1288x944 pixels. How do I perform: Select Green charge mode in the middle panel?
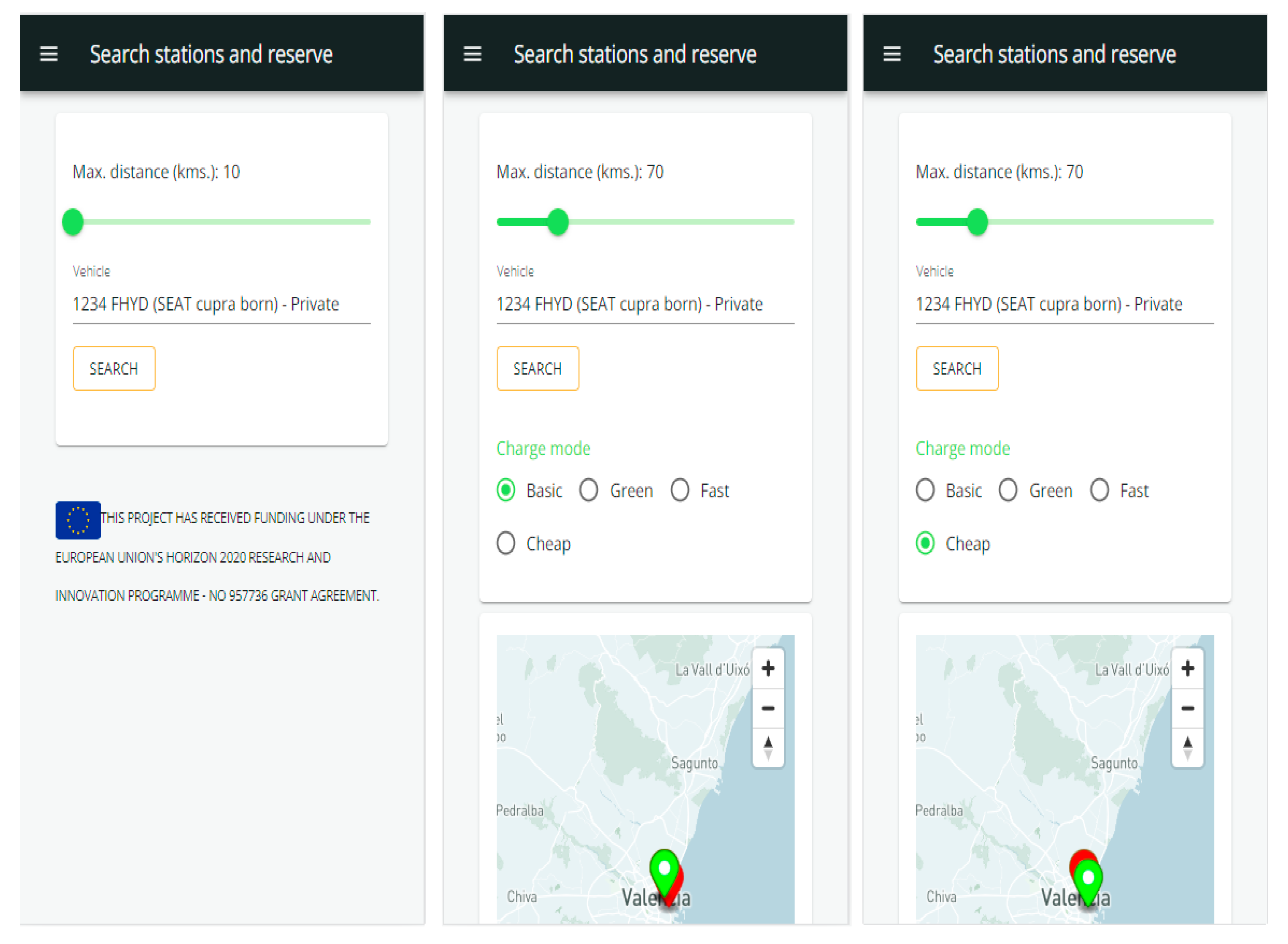pos(589,490)
